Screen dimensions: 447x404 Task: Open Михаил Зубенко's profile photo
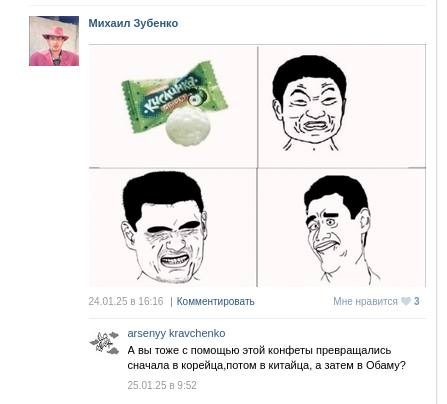54,41
